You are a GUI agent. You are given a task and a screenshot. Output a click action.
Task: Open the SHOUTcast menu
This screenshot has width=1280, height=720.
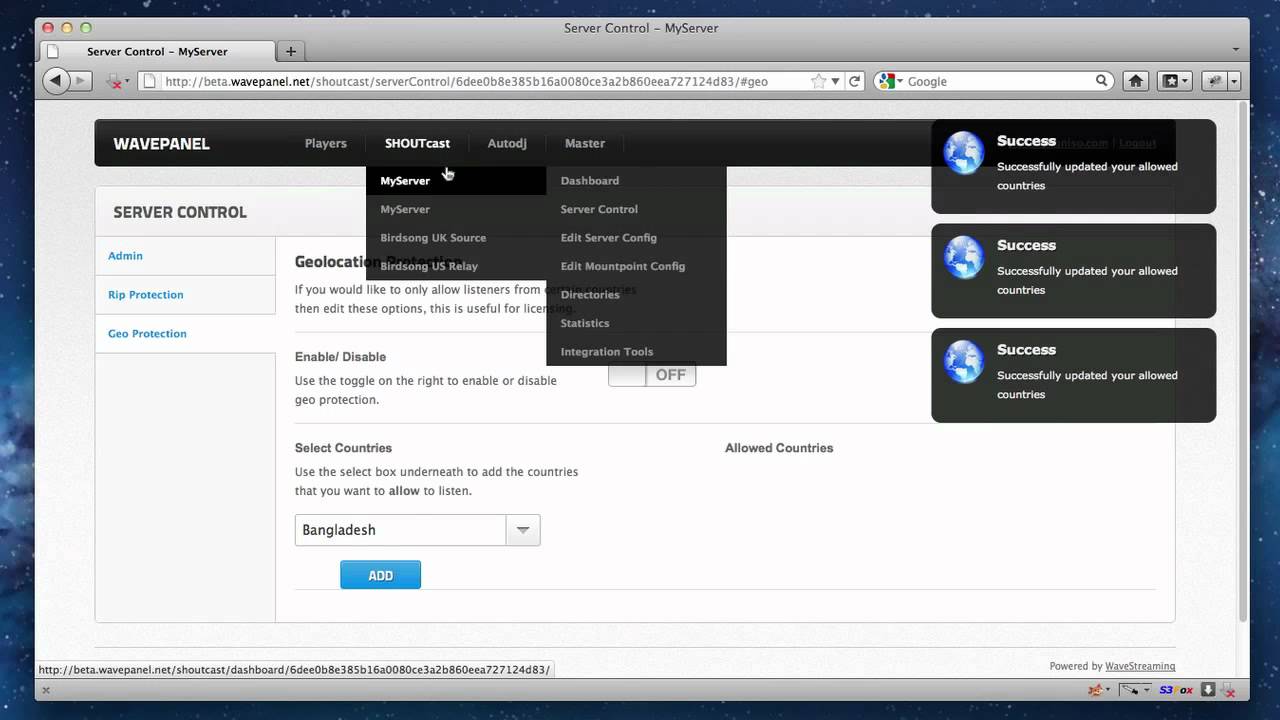[x=417, y=143]
